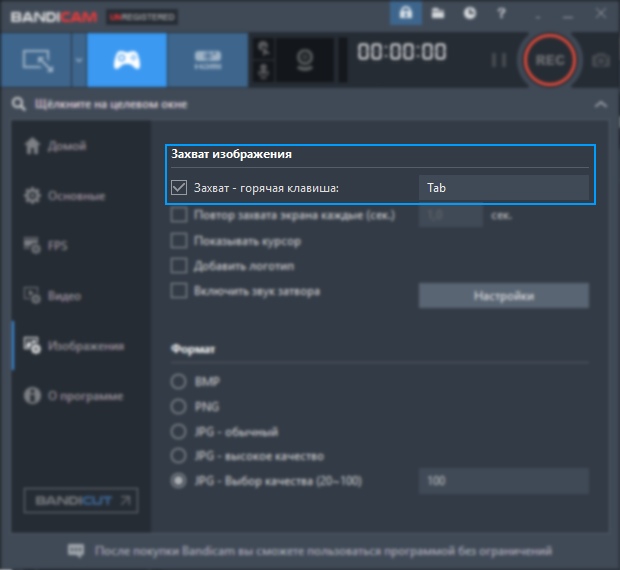Click the repeat capture seconds field
This screenshot has width=620, height=570.
450,215
